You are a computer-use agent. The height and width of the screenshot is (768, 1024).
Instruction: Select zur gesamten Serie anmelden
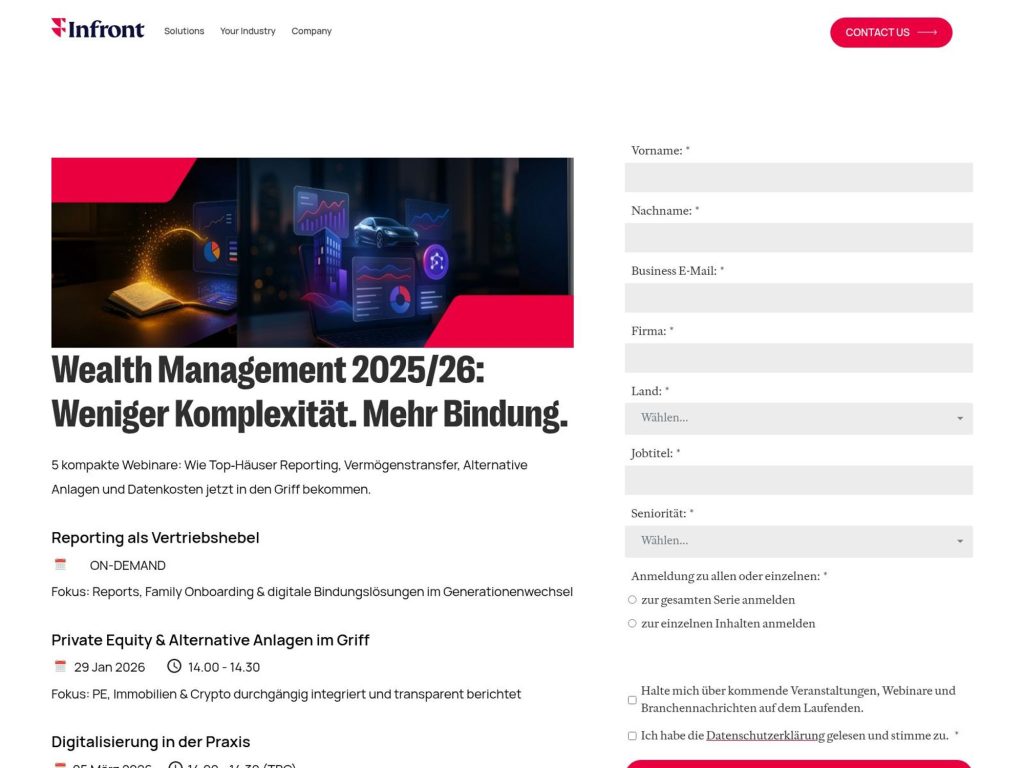pyautogui.click(x=632, y=599)
